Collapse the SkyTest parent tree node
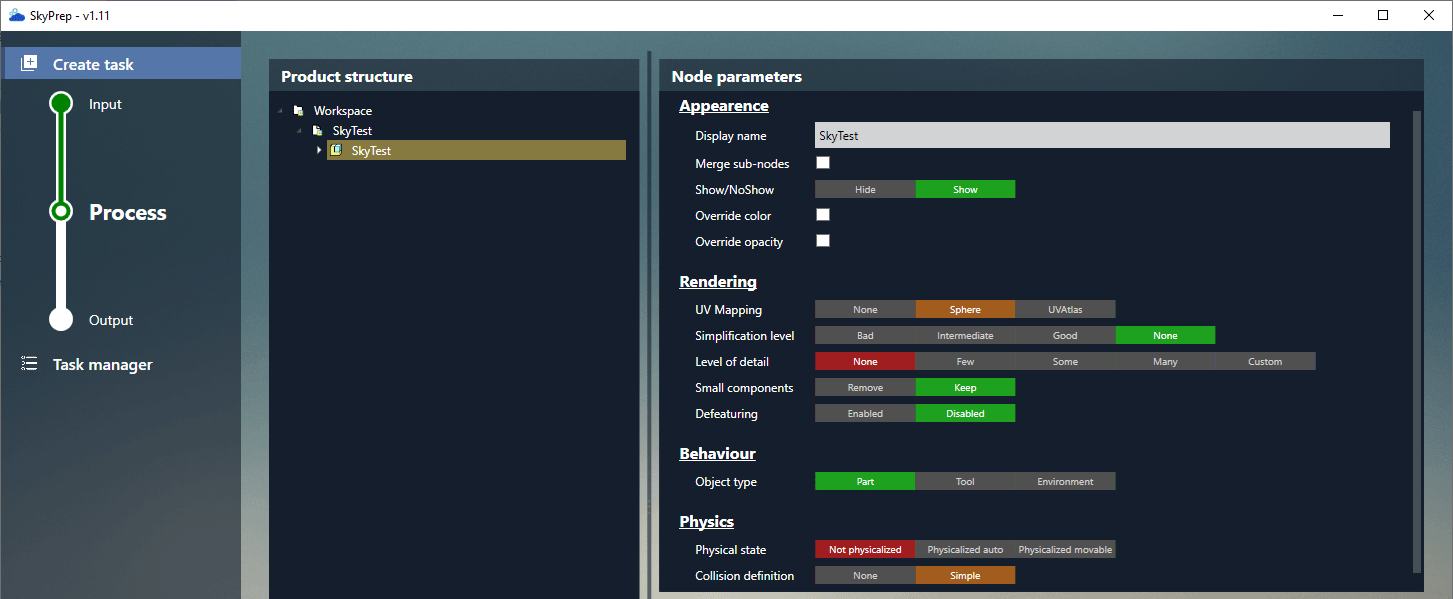This screenshot has width=1453, height=599. [x=299, y=131]
